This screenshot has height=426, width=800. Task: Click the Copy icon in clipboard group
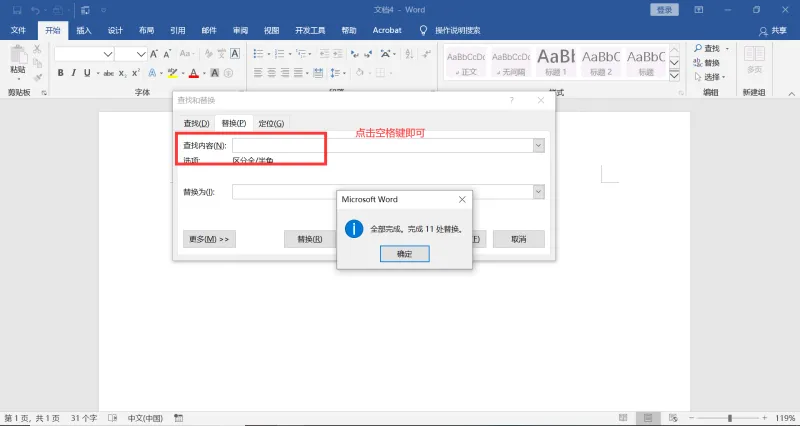click(37, 63)
